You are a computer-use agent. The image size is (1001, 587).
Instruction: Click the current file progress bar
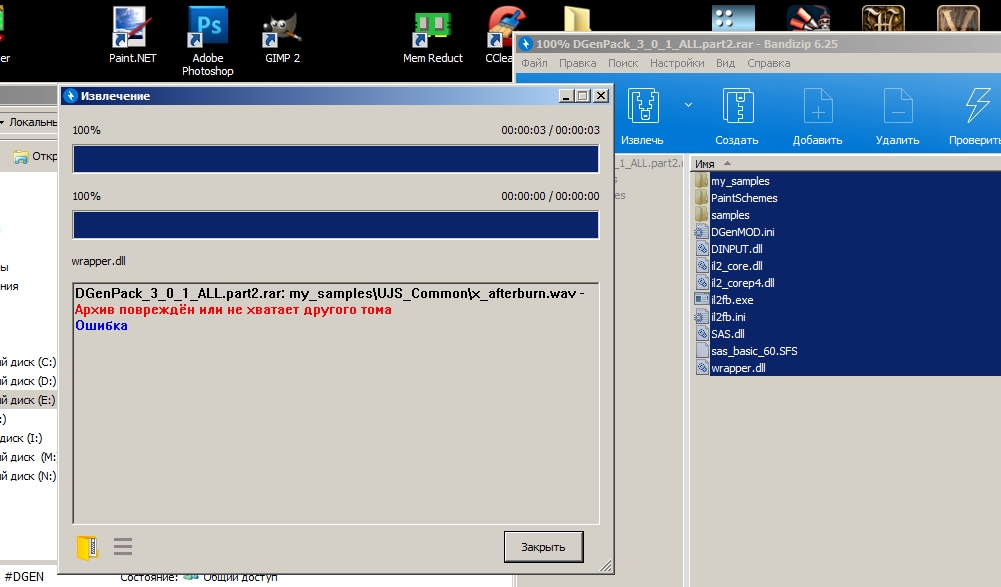(336, 225)
